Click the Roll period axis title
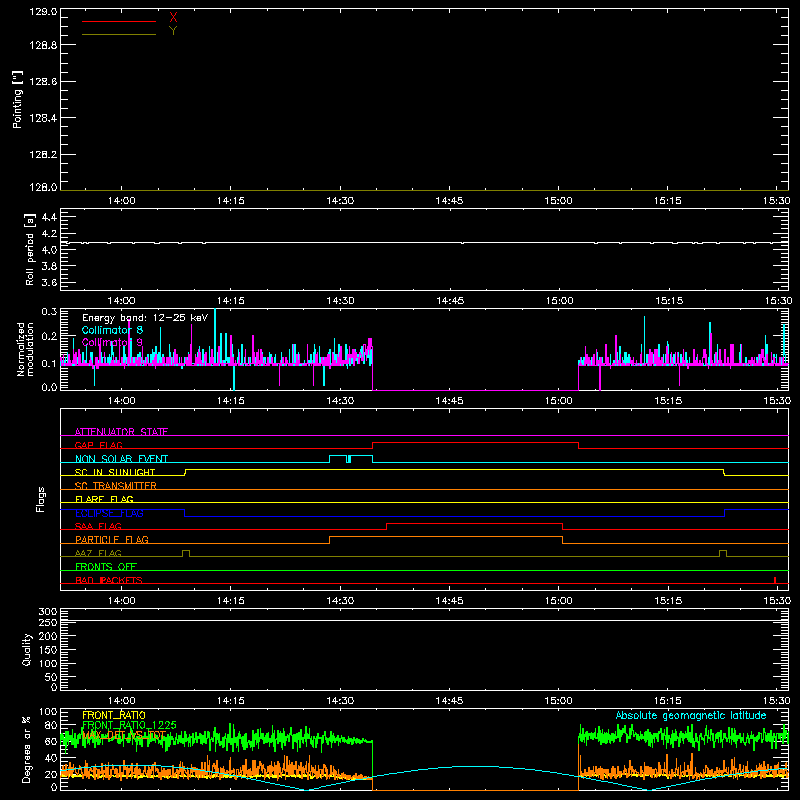The height and width of the screenshot is (800, 800). pos(30,249)
